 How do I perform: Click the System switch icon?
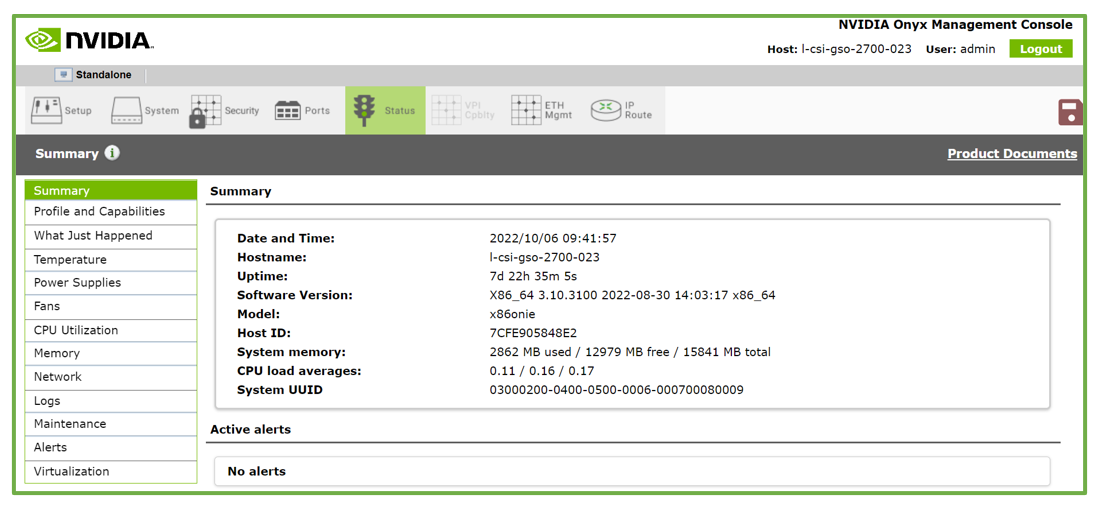[127, 110]
